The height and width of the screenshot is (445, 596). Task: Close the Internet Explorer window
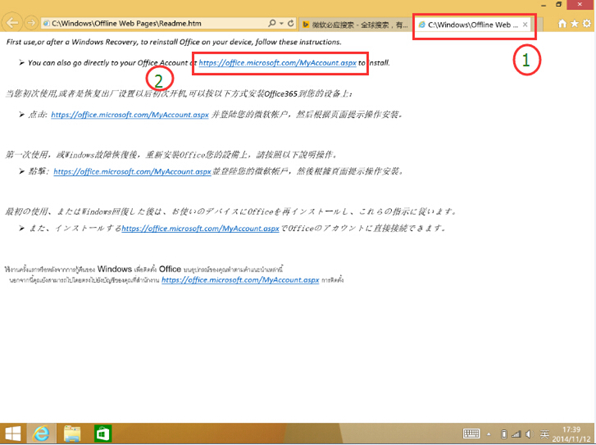pos(580,5)
